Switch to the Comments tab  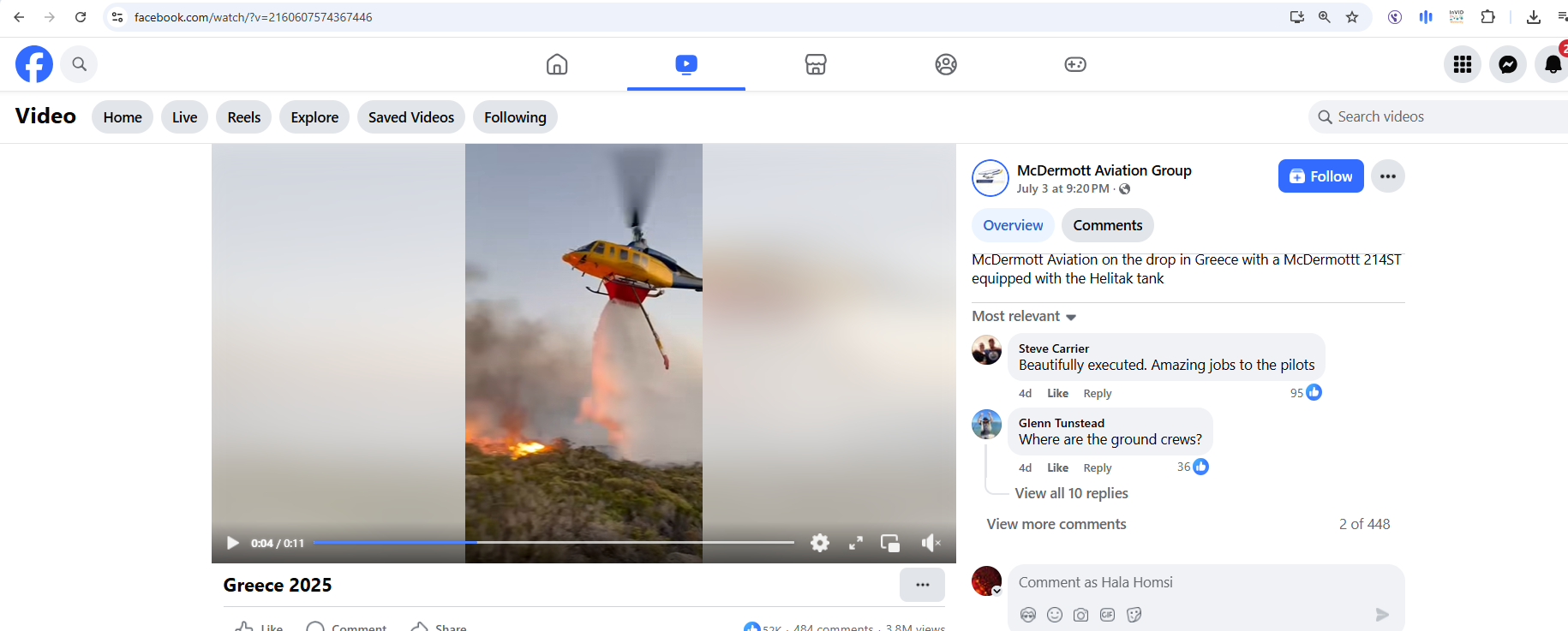[1107, 225]
